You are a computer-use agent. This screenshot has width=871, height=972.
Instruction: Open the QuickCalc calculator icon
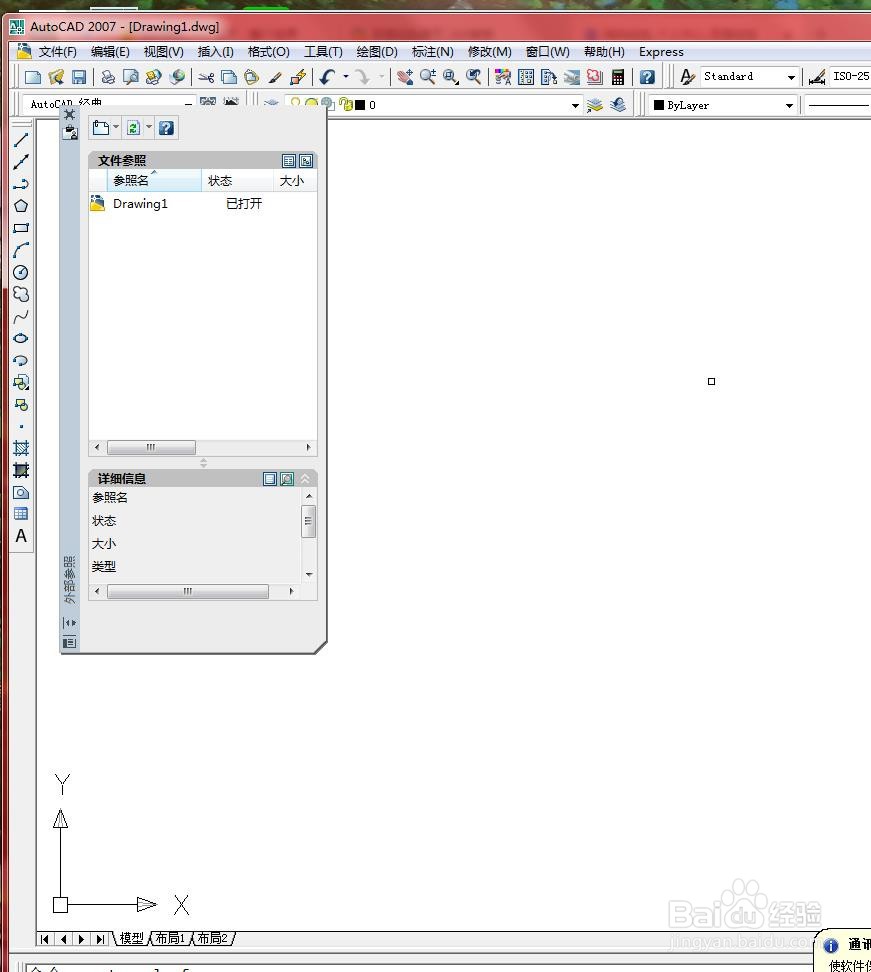(617, 77)
